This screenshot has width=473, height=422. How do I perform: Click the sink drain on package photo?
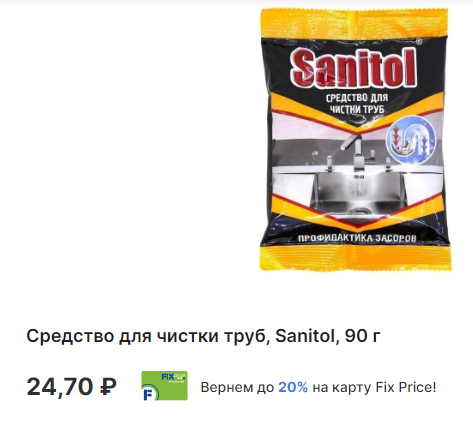tap(358, 211)
